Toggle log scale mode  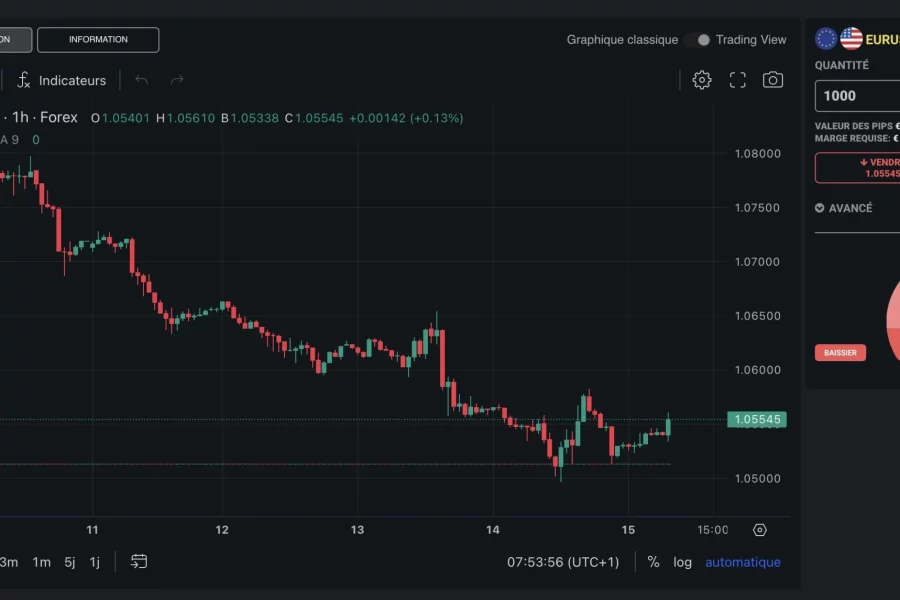682,562
